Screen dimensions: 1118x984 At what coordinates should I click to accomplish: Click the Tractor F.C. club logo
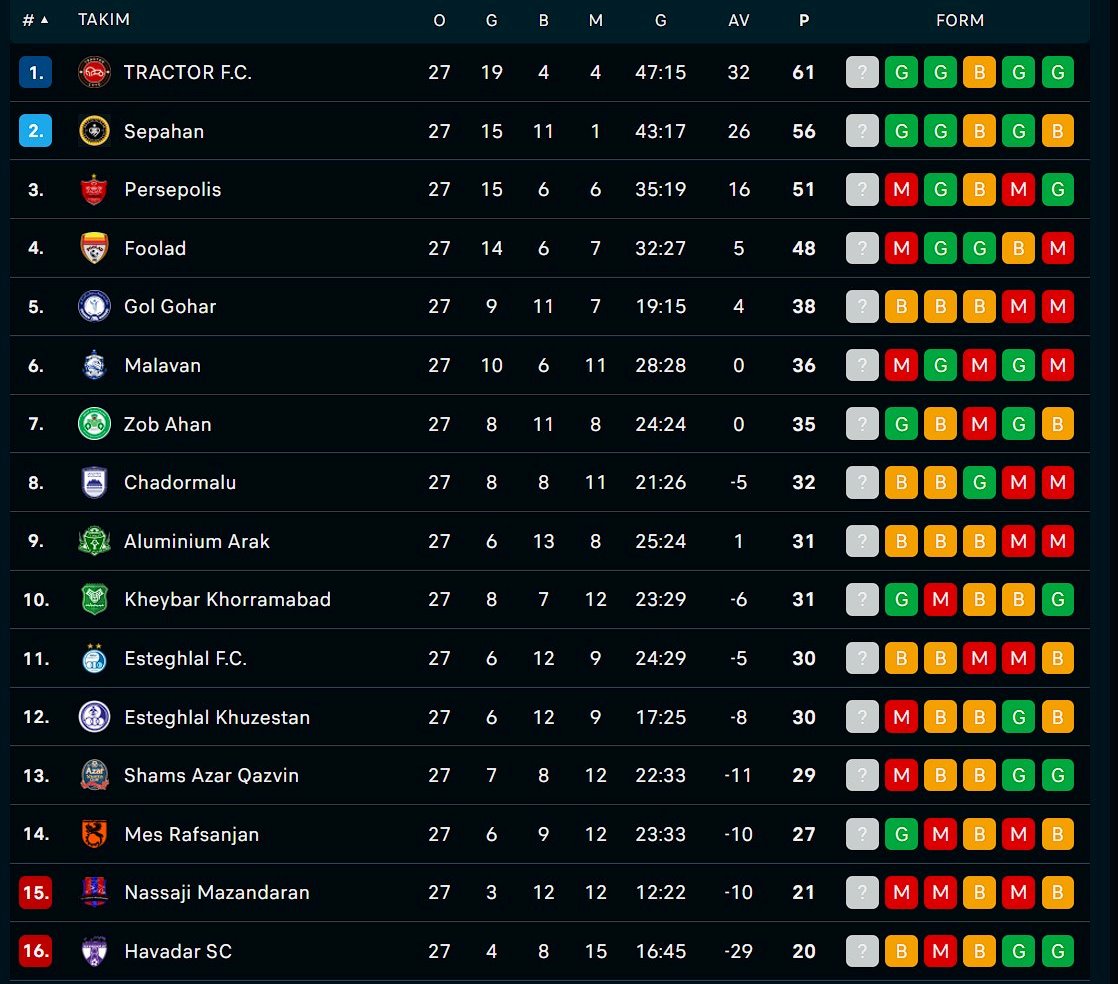(x=94, y=72)
